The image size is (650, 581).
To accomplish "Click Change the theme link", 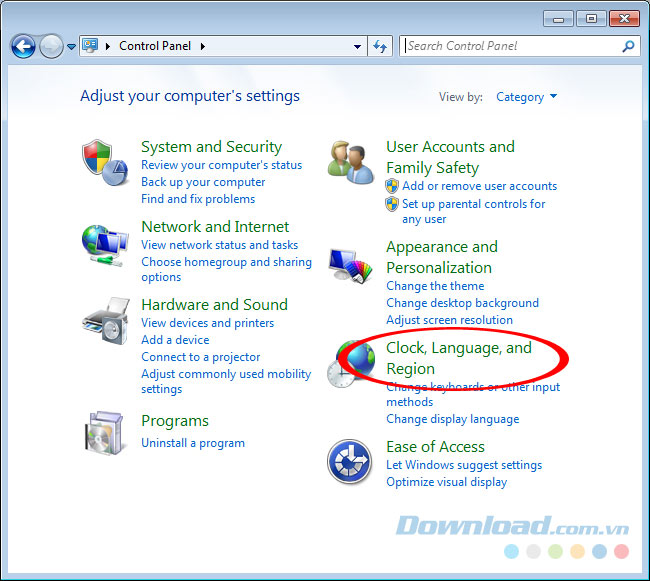I will pos(435,286).
